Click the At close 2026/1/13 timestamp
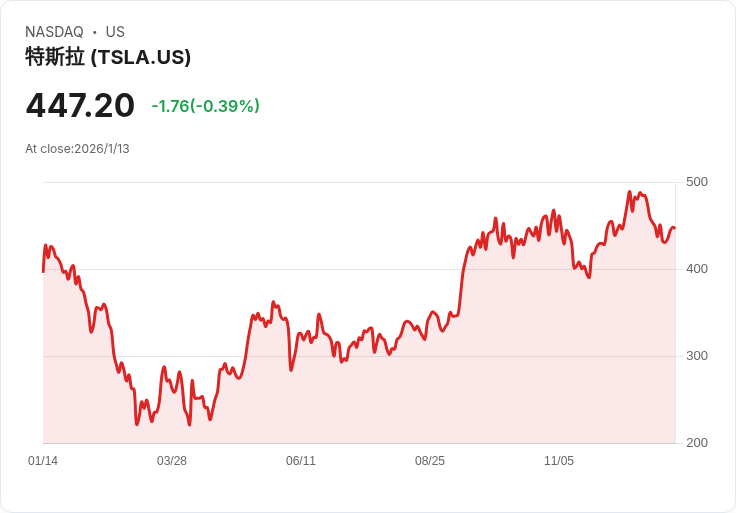This screenshot has height=513, width=736. coord(77,149)
